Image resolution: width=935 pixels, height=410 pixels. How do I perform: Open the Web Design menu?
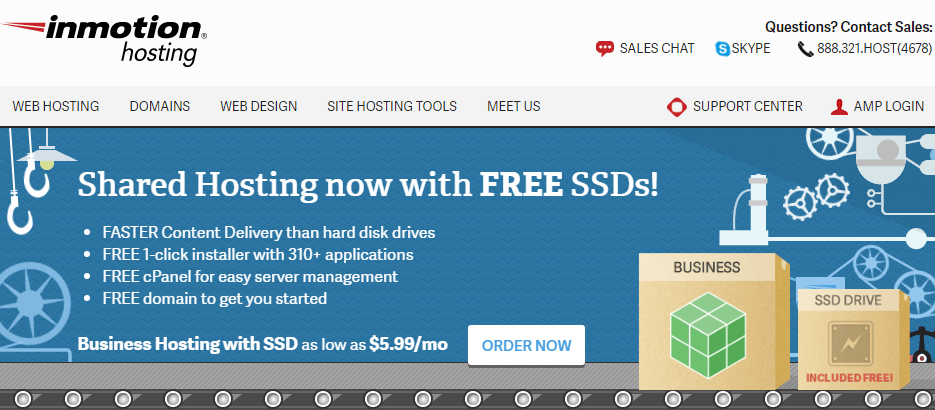click(x=259, y=106)
